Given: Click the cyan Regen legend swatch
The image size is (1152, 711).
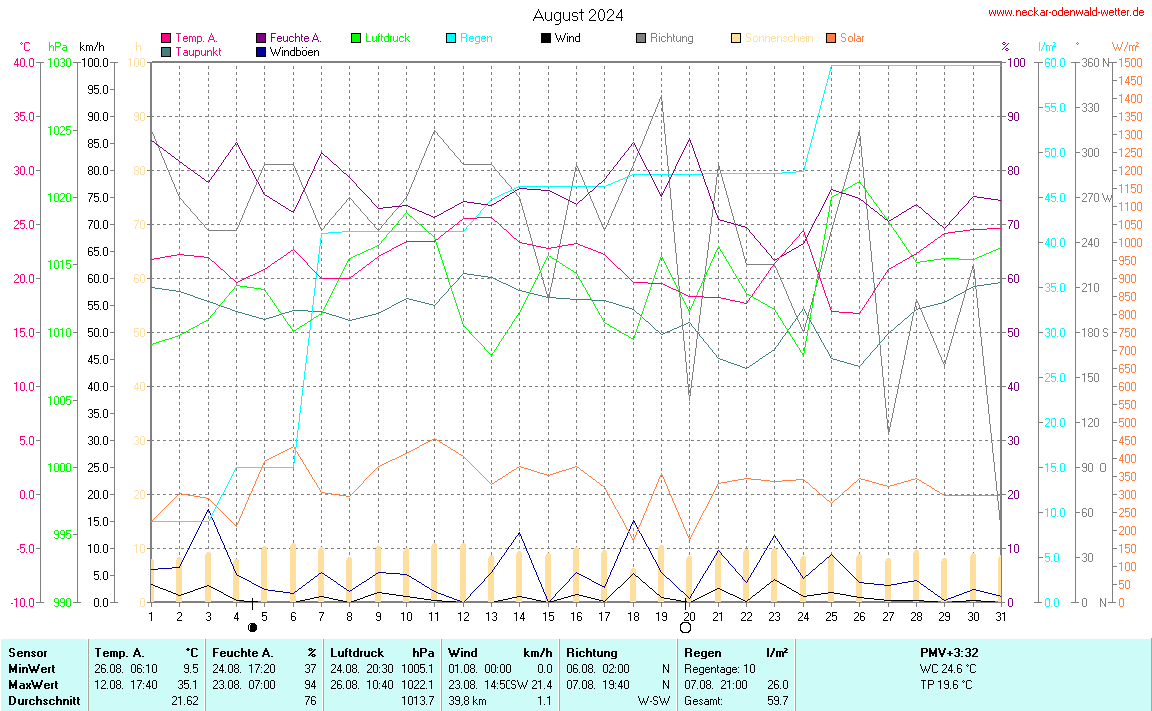Looking at the screenshot, I should 451,38.
